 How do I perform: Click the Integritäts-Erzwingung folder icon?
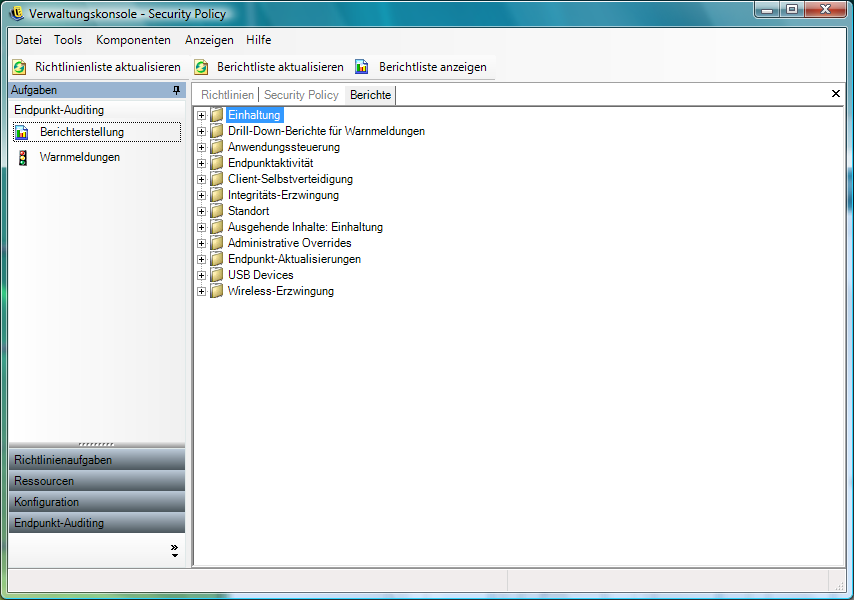[x=217, y=195]
